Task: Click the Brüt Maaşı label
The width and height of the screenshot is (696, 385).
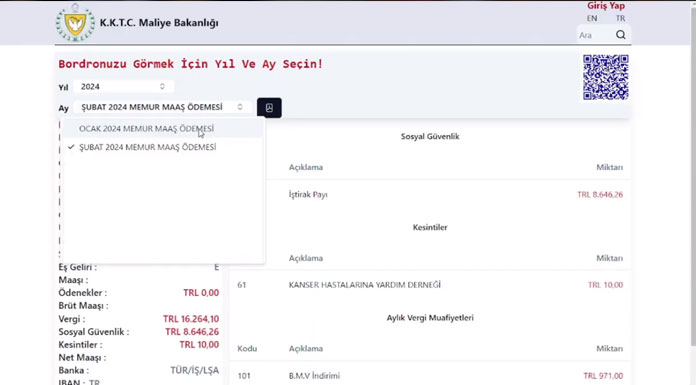Action: click(83, 306)
